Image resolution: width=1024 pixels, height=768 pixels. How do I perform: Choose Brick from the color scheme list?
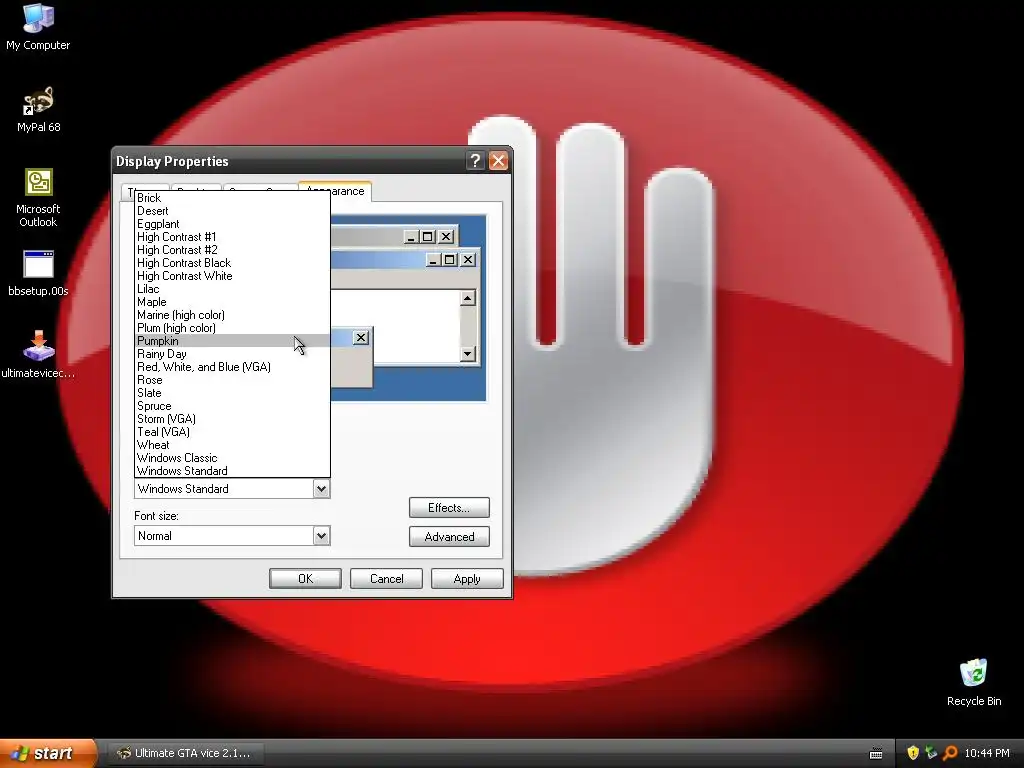pyautogui.click(x=232, y=198)
